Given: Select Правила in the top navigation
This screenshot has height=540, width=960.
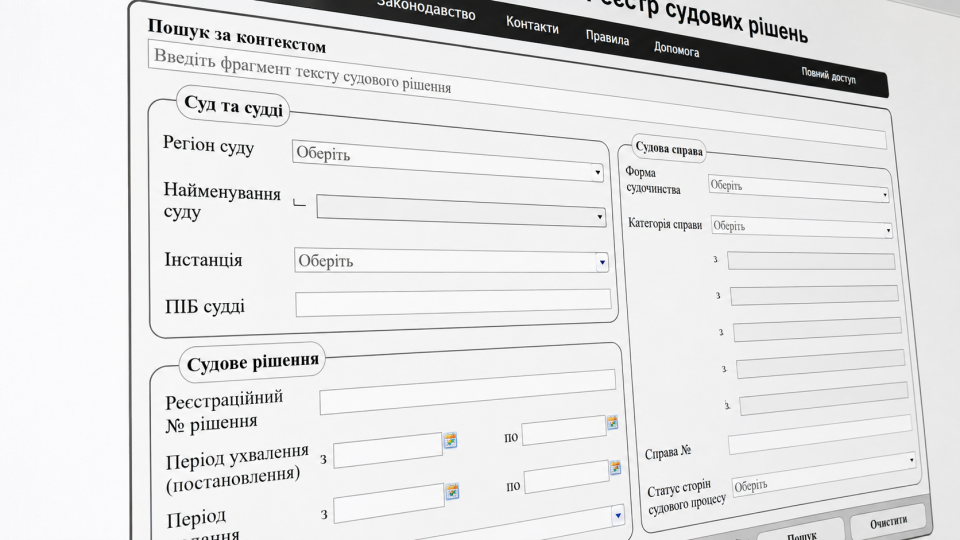Looking at the screenshot, I should click(x=607, y=38).
